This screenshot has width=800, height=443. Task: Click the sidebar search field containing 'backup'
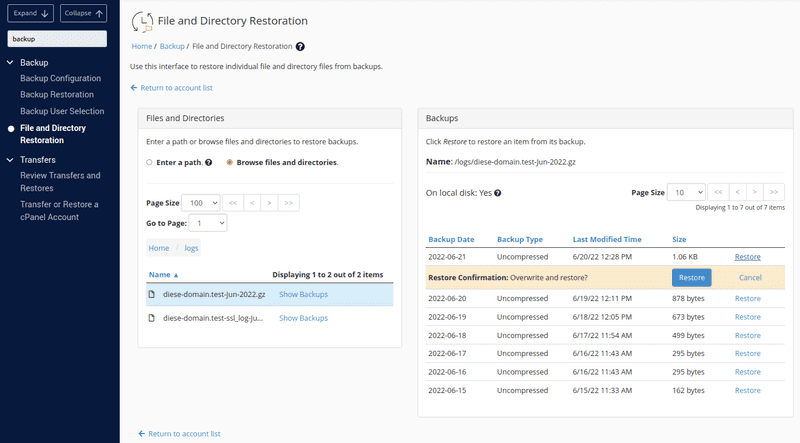[x=57, y=39]
